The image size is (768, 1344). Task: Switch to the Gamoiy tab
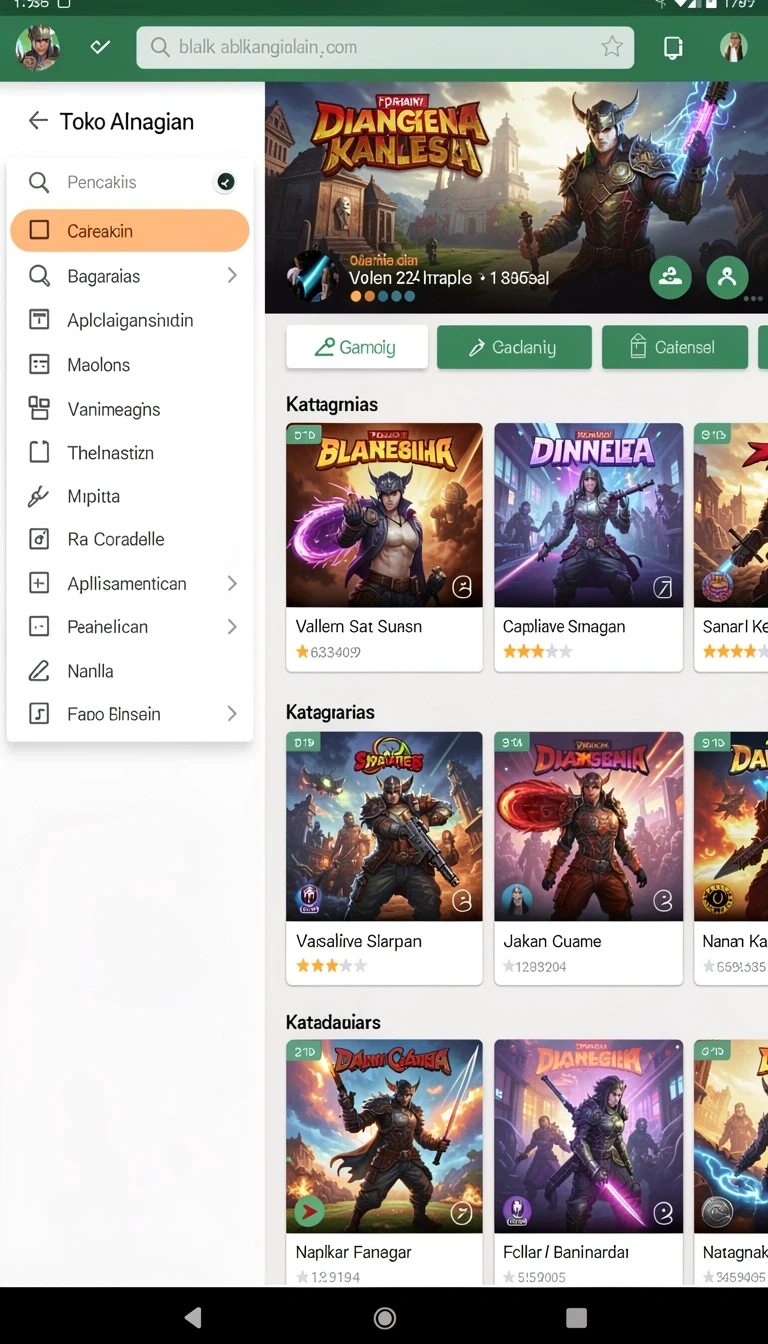tap(357, 347)
